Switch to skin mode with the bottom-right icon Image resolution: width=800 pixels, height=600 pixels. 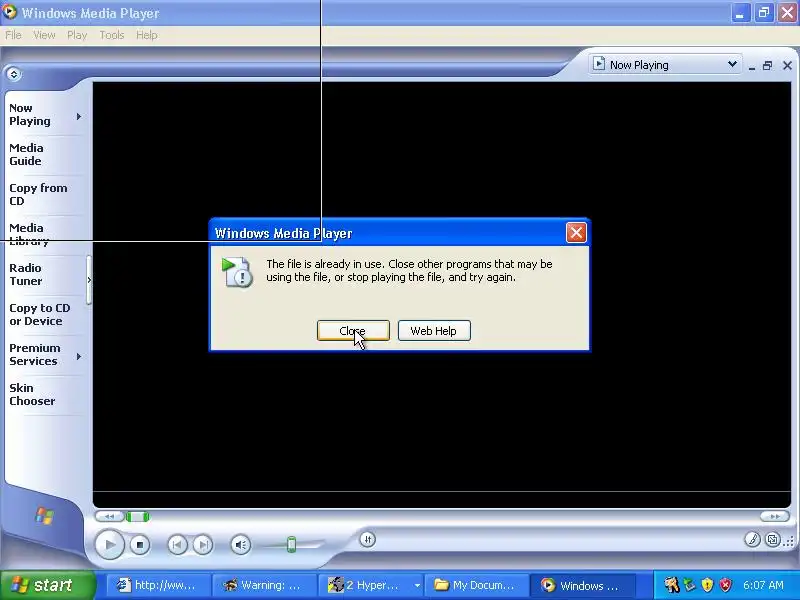coord(772,539)
